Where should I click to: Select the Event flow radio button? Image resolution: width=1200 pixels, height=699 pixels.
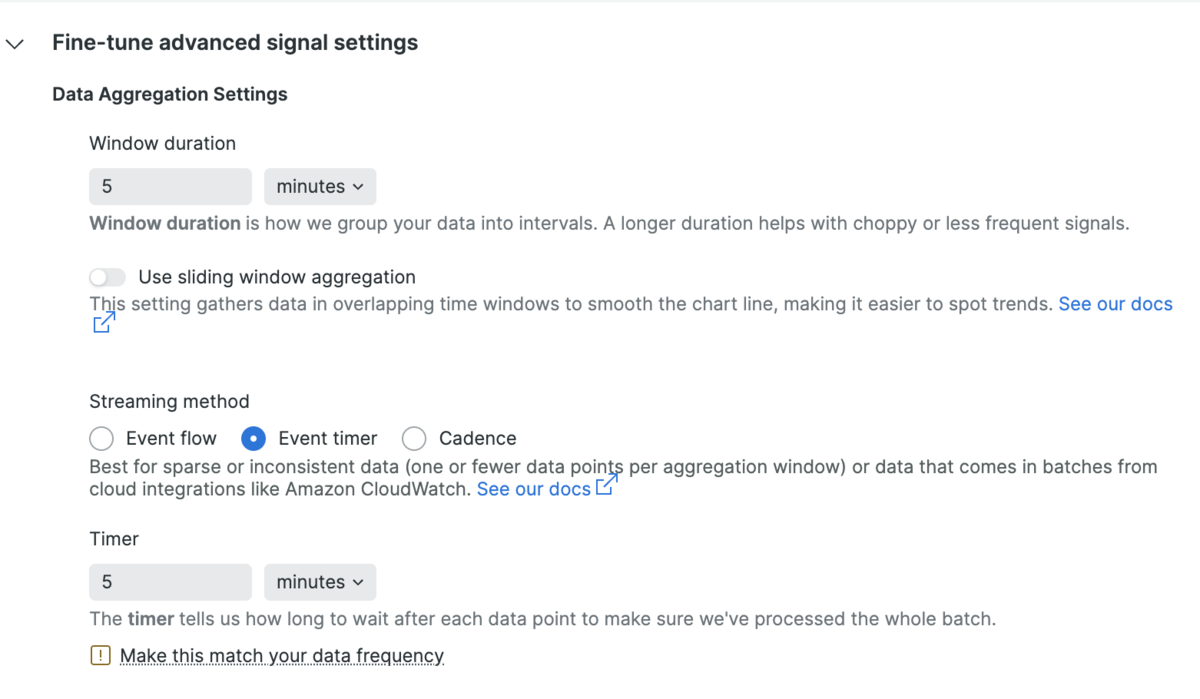click(101, 438)
